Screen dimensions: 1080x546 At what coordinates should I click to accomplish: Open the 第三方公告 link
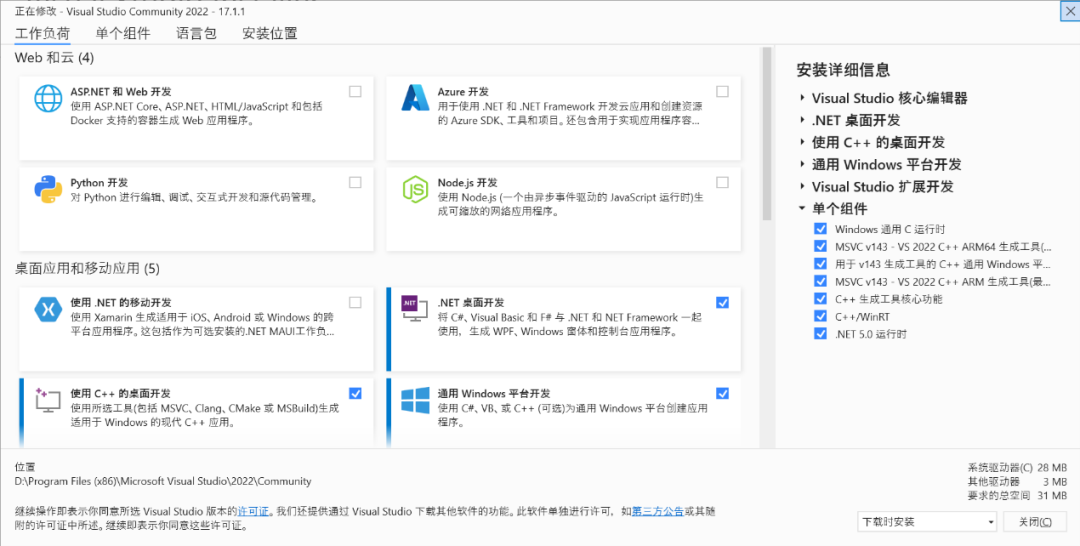click(x=658, y=512)
